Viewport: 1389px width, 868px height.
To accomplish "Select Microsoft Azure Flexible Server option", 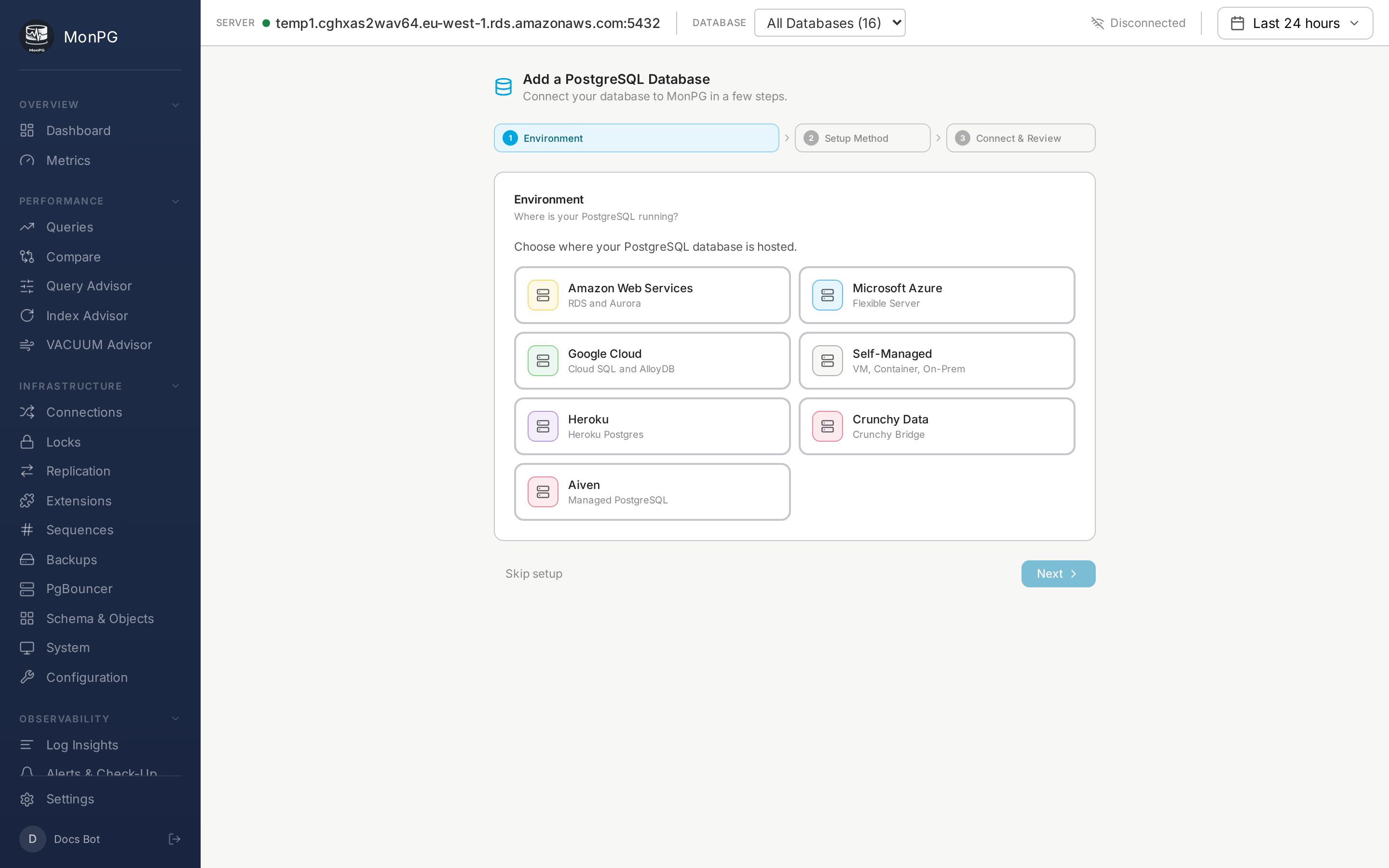I will 936,295.
